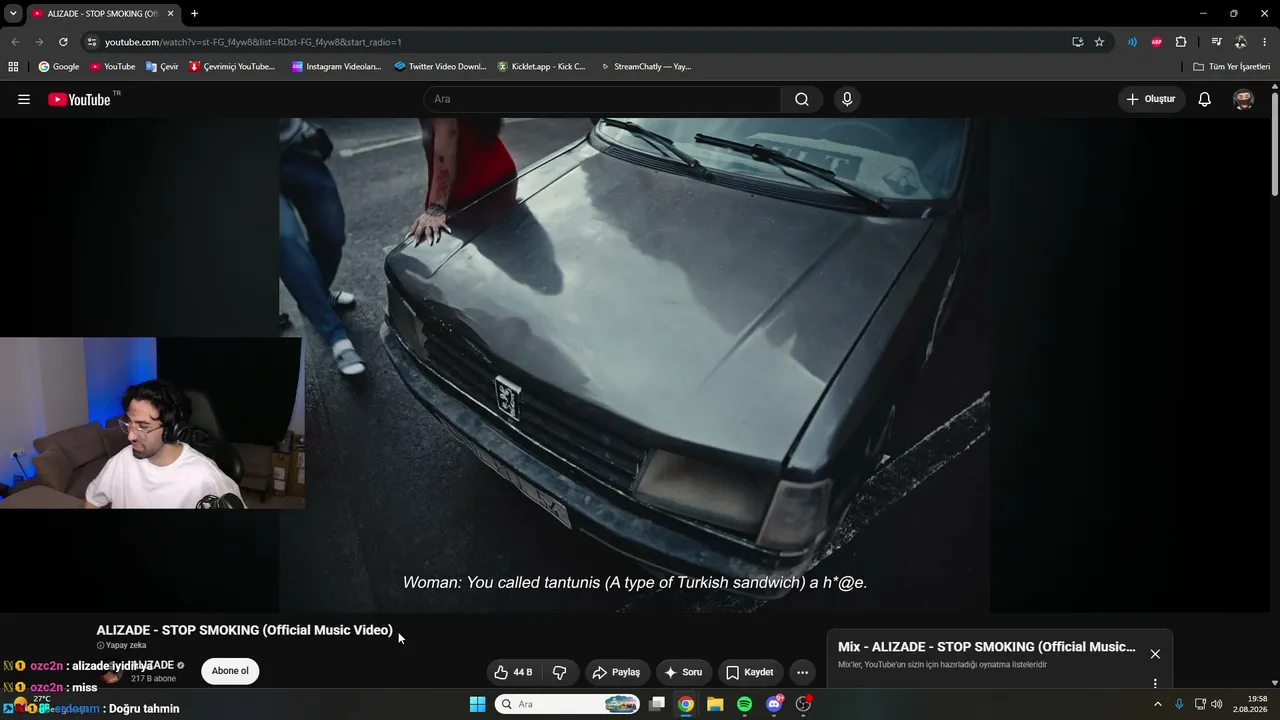Screen dimensions: 1280x720
Task: Open the YouTube bookmark
Action: click(112, 67)
